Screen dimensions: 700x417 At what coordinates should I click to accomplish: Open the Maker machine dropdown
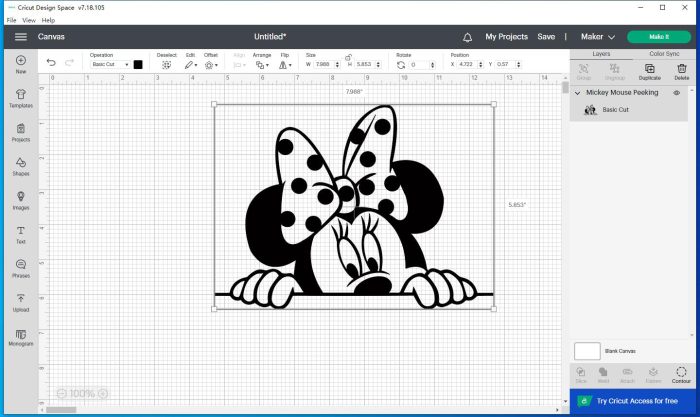(598, 37)
